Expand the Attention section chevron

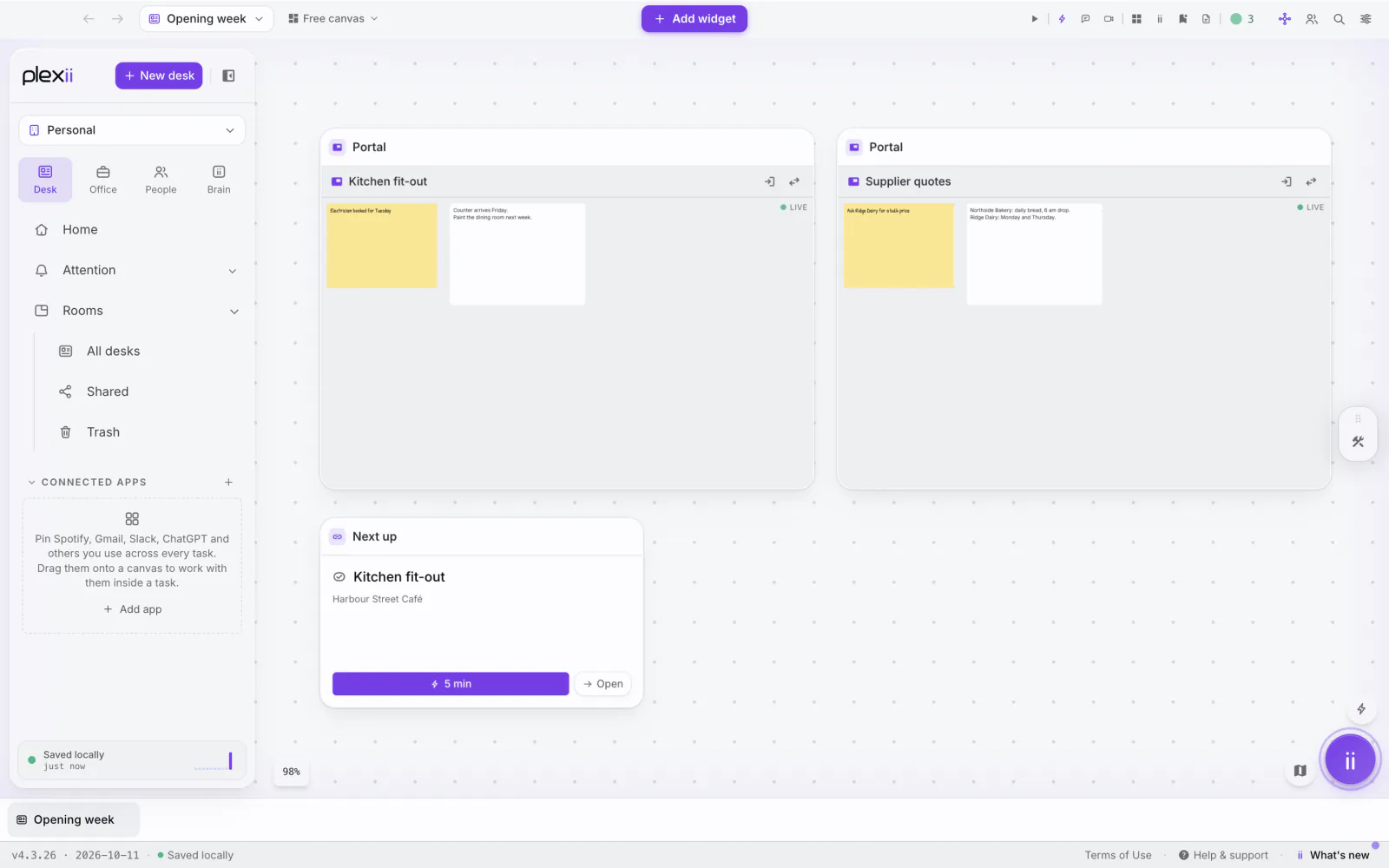[232, 271]
